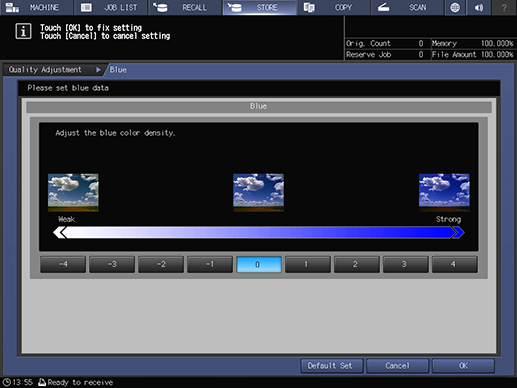This screenshot has width=517, height=388.
Task: Click the 'Please set blue data' text
Action: point(68,88)
